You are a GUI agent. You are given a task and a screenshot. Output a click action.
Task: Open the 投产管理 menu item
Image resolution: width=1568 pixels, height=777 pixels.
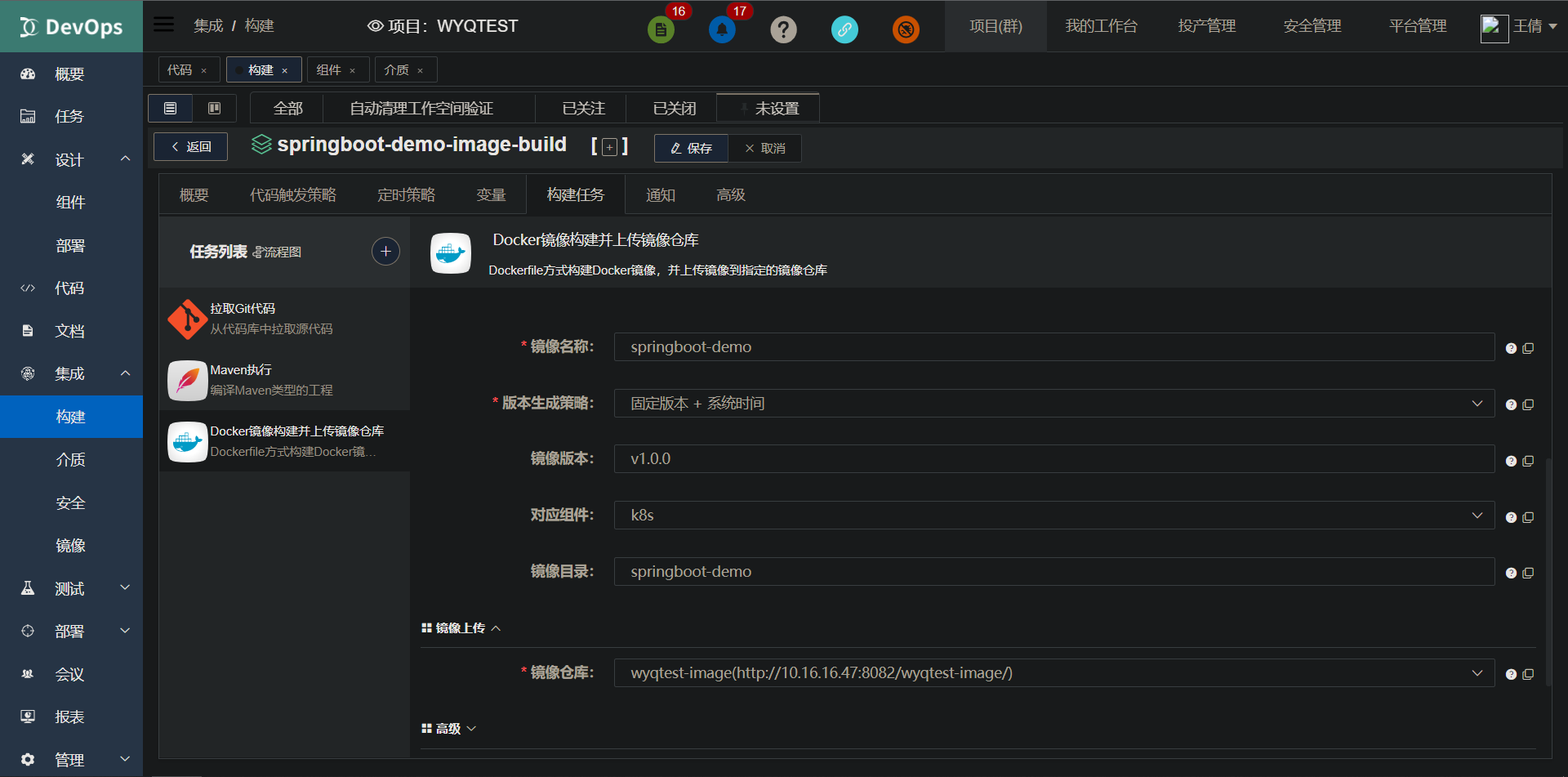(1208, 25)
